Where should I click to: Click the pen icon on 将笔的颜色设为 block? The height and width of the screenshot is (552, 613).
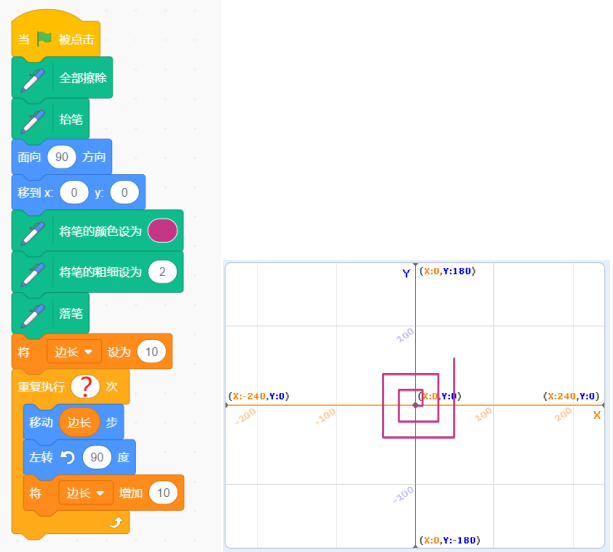33,231
